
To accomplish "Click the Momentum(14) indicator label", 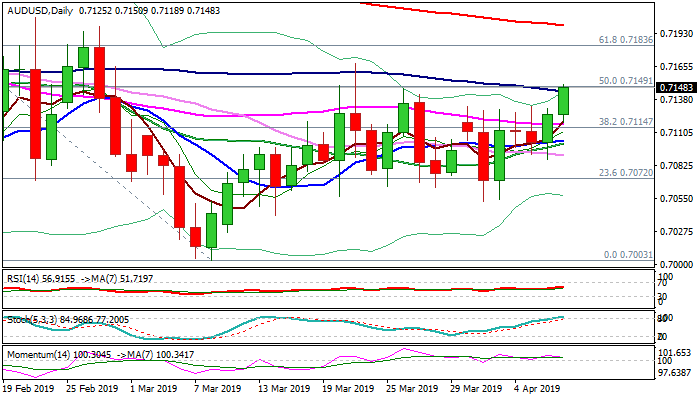I will pos(32,353).
